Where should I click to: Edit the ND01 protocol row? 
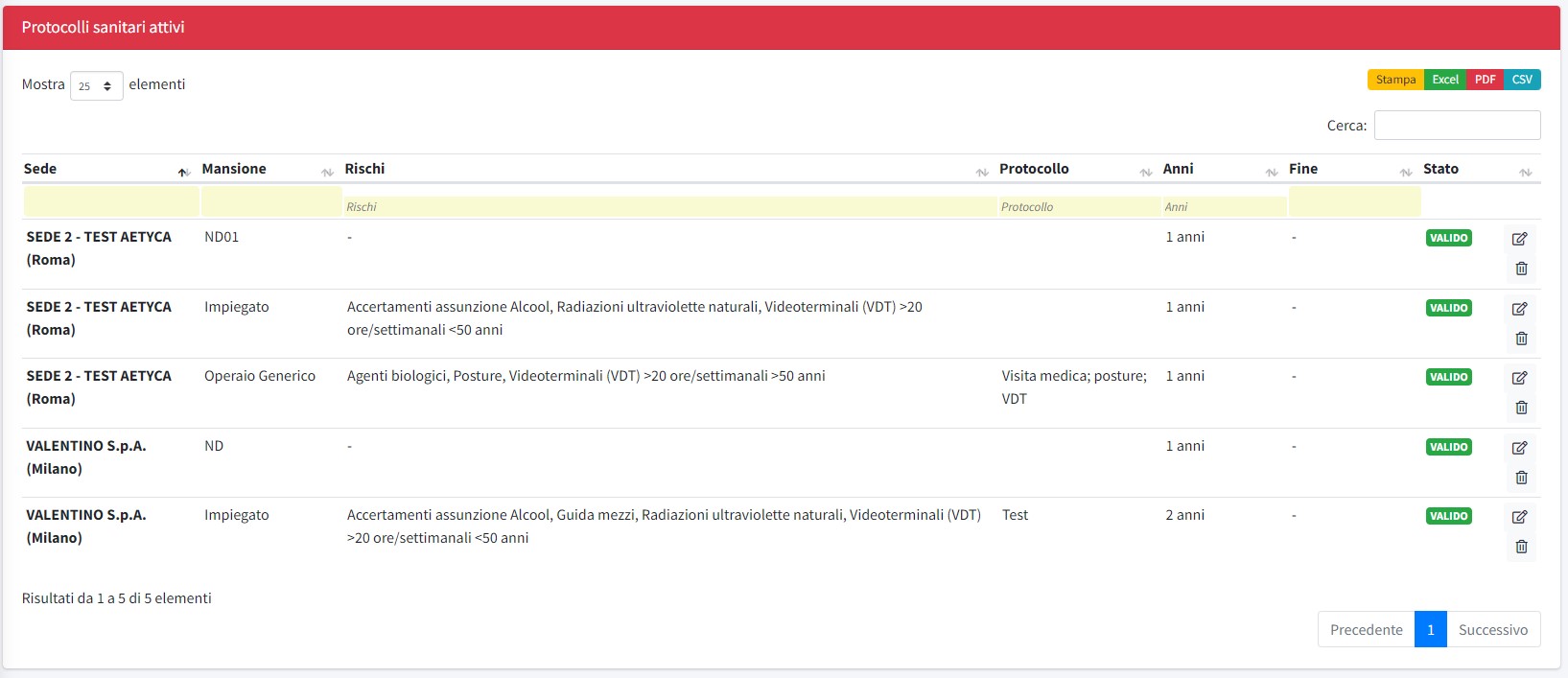tap(1519, 239)
